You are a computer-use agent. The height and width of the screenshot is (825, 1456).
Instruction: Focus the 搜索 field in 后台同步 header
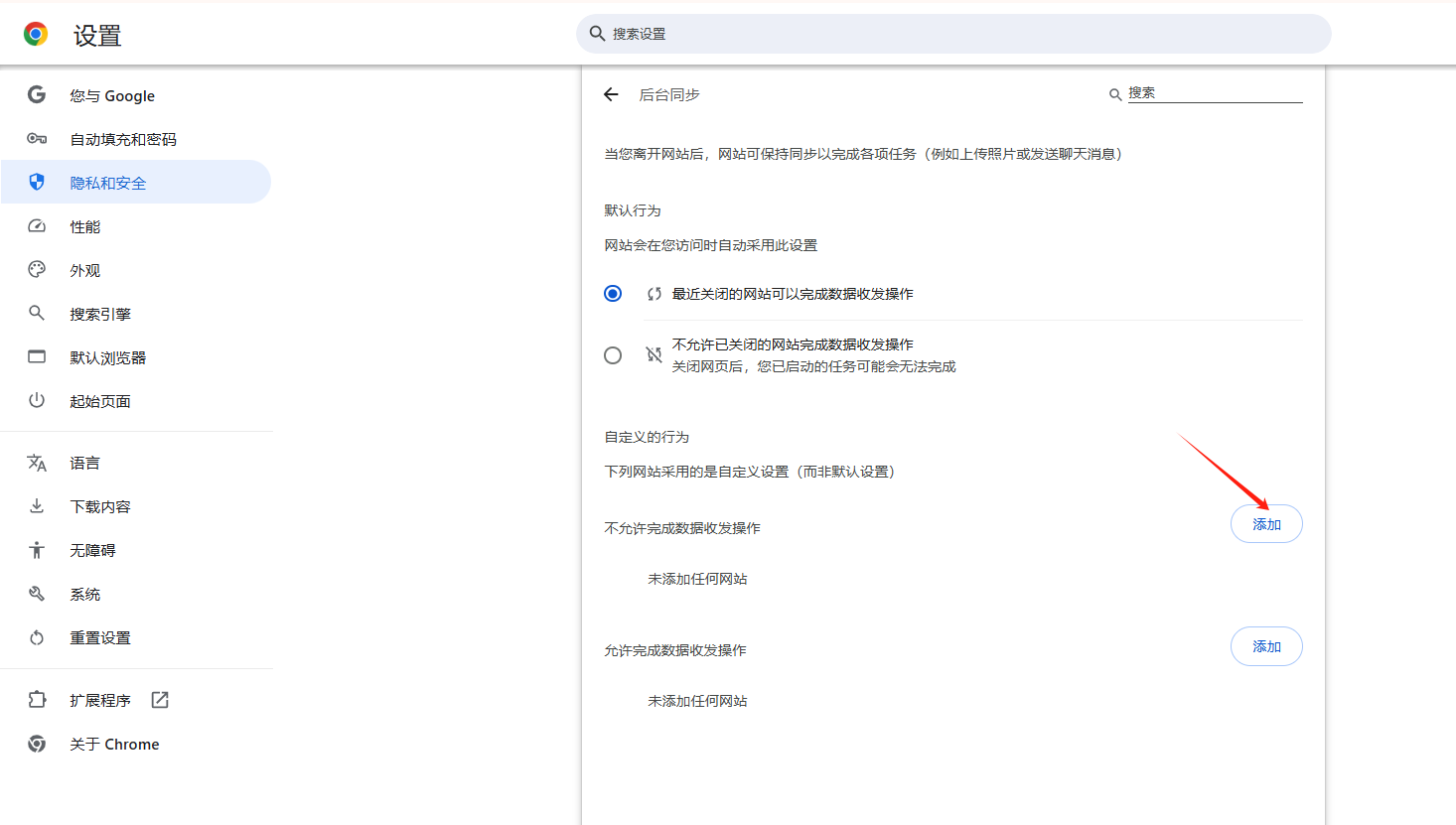(x=1215, y=93)
